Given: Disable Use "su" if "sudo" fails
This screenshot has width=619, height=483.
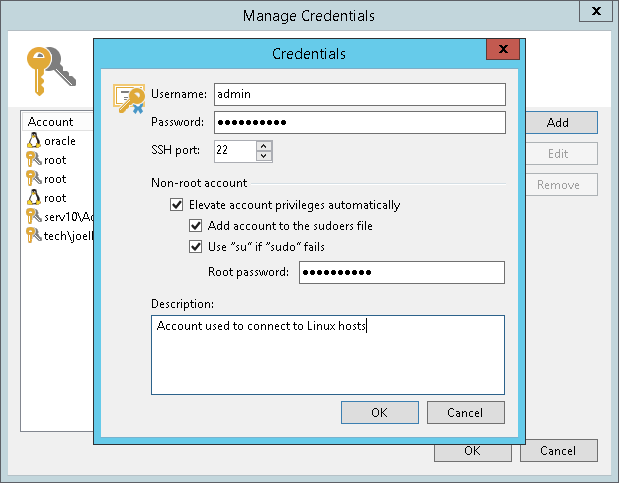Looking at the screenshot, I should 196,246.
